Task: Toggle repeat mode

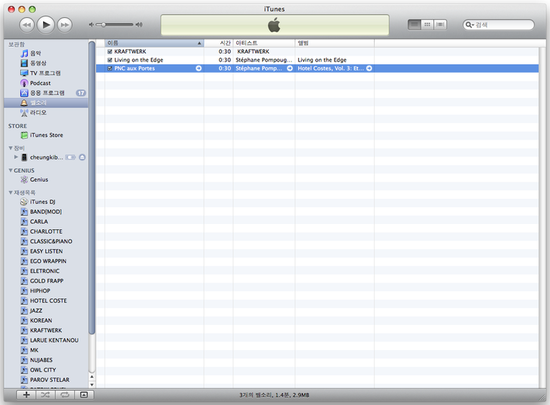Action: pyautogui.click(x=65, y=395)
